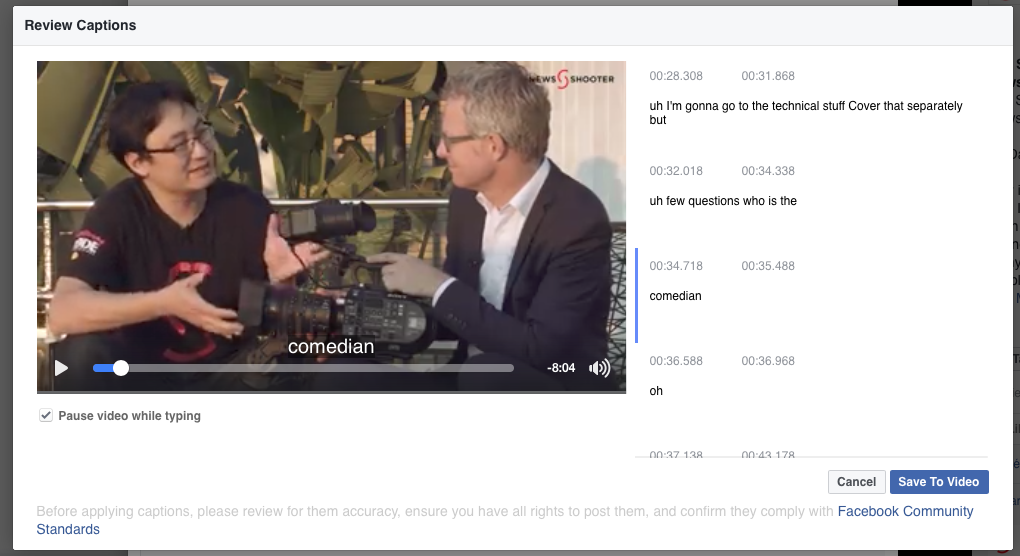The image size is (1020, 556).
Task: Click the News Shooter logo on the video
Action: [x=571, y=78]
